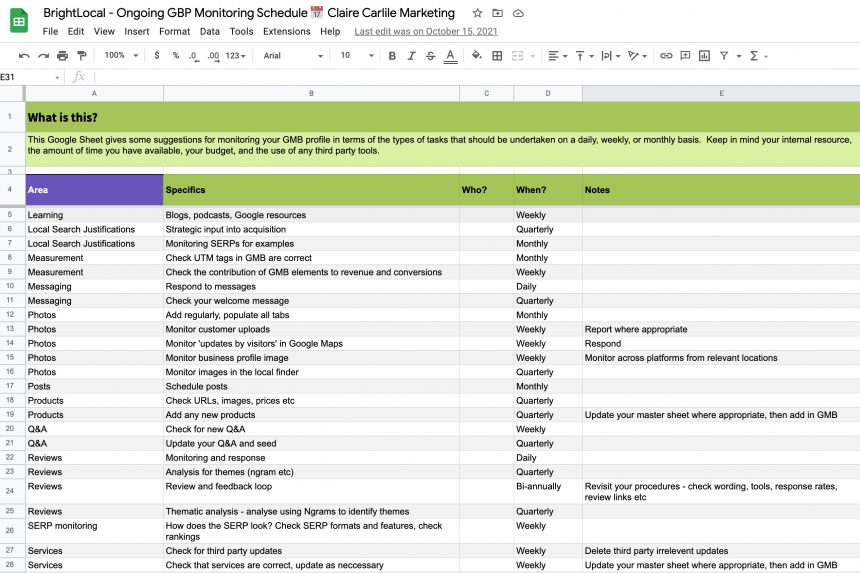Screen dimensions: 860x573
Task: Select the Paint format tool
Action: click(x=82, y=56)
